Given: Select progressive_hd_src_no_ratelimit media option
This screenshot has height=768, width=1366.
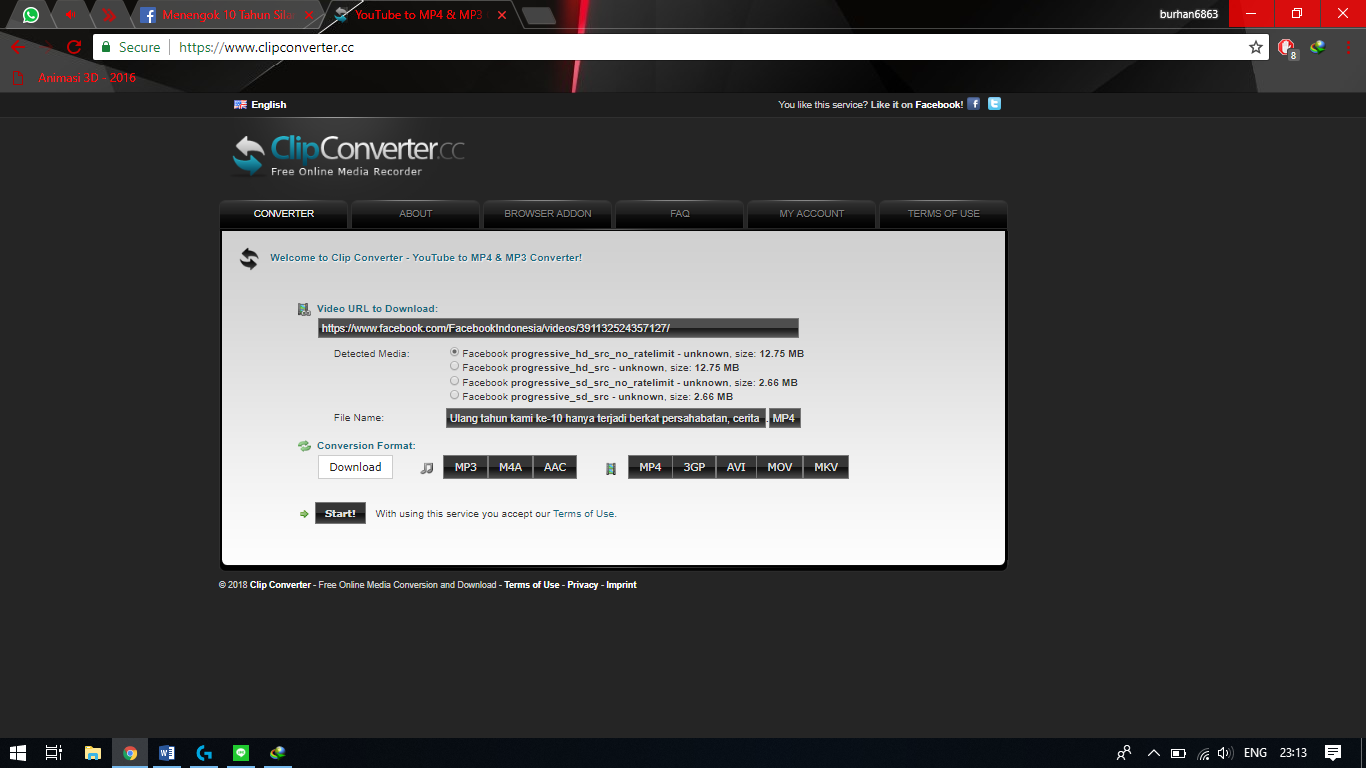Looking at the screenshot, I should click(455, 353).
